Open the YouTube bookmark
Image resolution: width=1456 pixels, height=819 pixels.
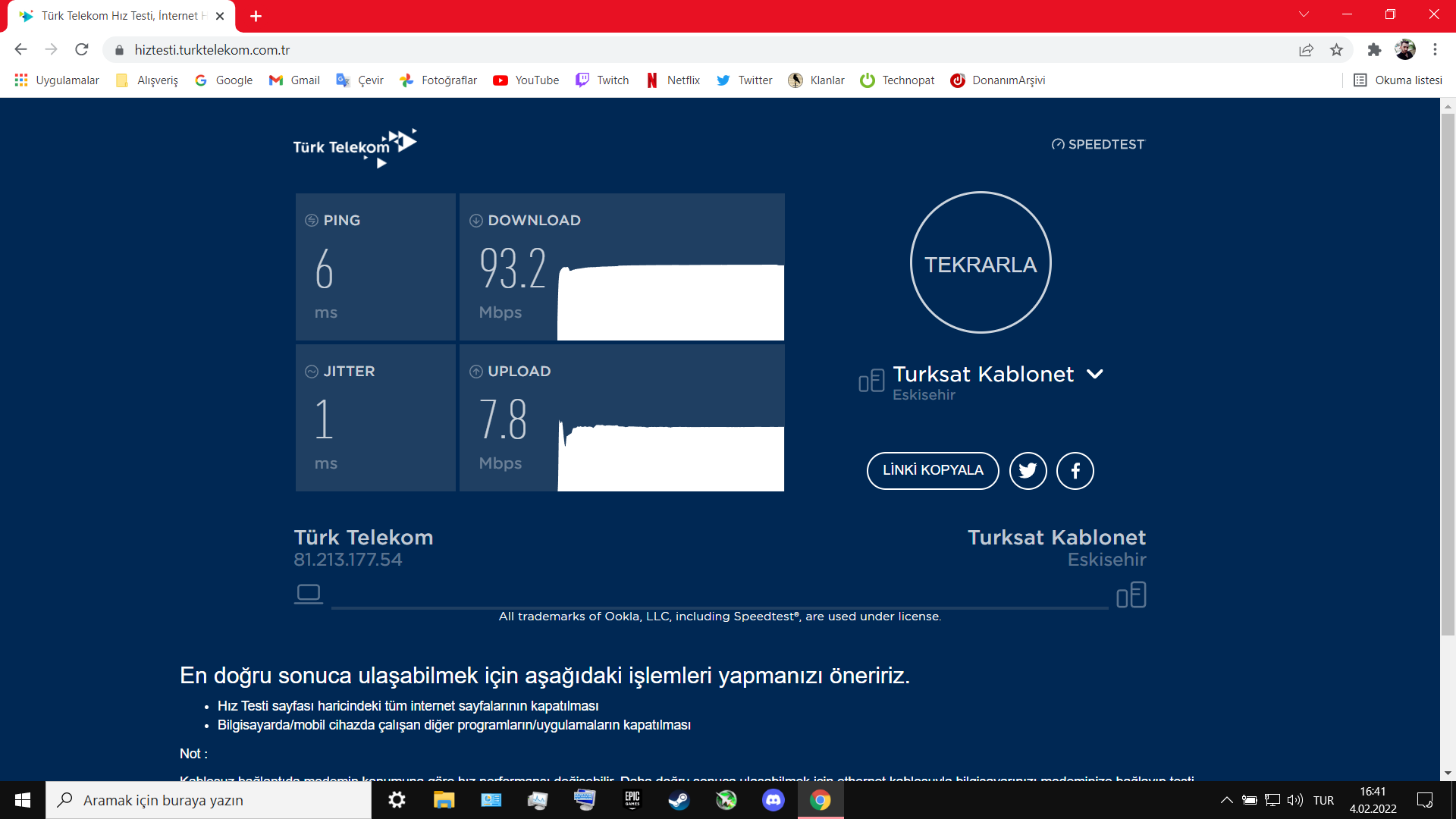(x=526, y=80)
